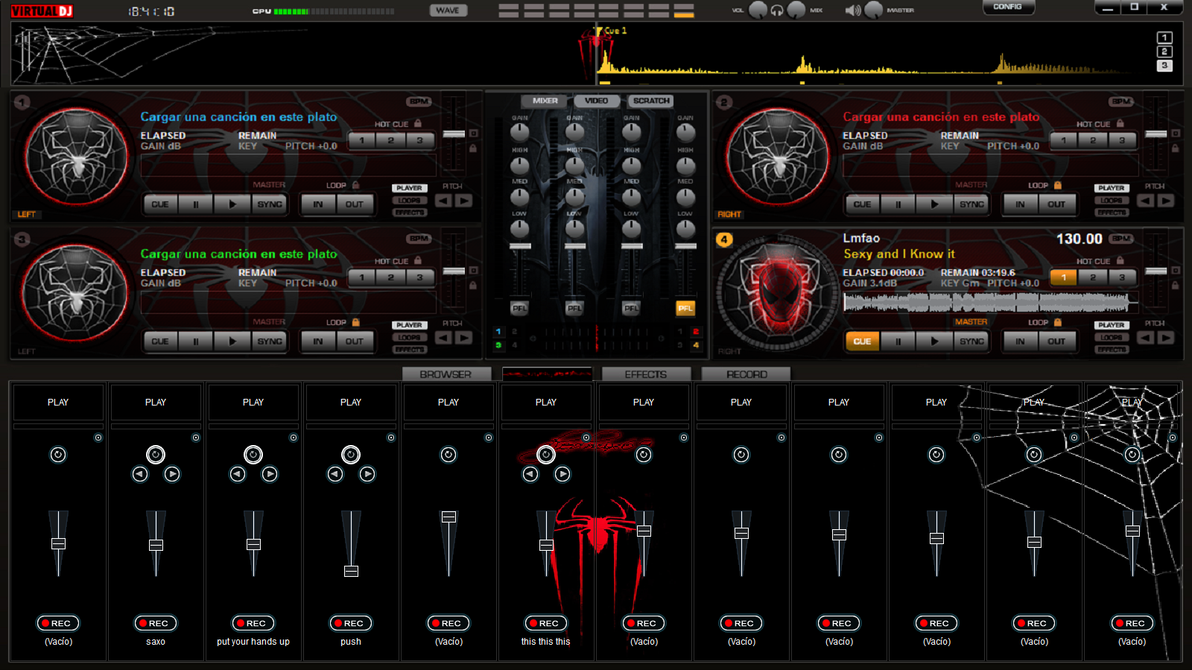Click the saxo sample loop knob
The width and height of the screenshot is (1192, 670).
tap(155, 455)
